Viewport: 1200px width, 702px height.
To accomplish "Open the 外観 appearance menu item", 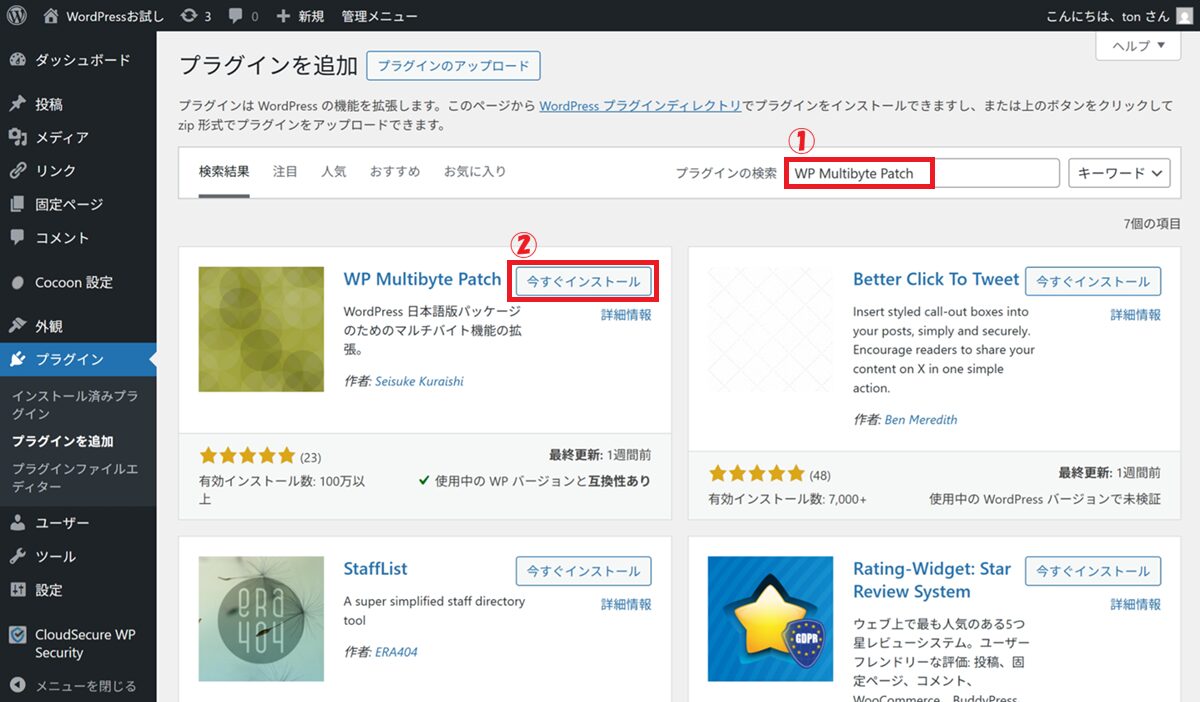I will 49,326.
